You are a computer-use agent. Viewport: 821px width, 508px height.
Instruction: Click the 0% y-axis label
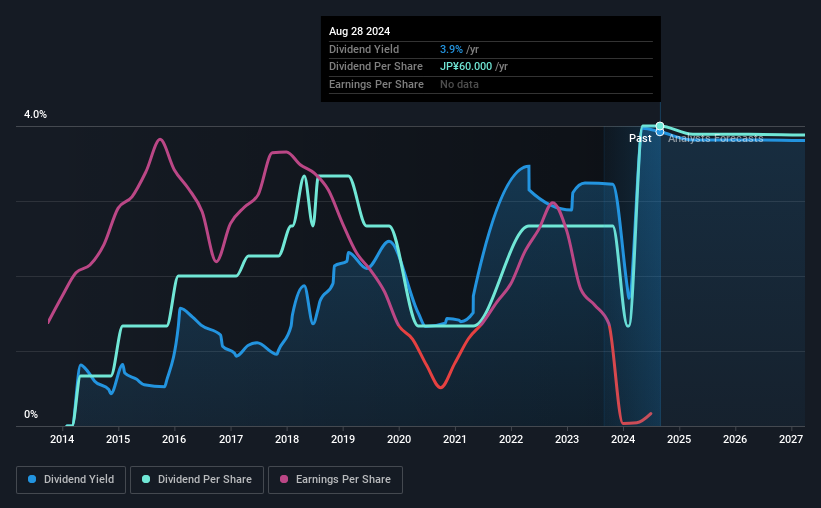coord(31,414)
